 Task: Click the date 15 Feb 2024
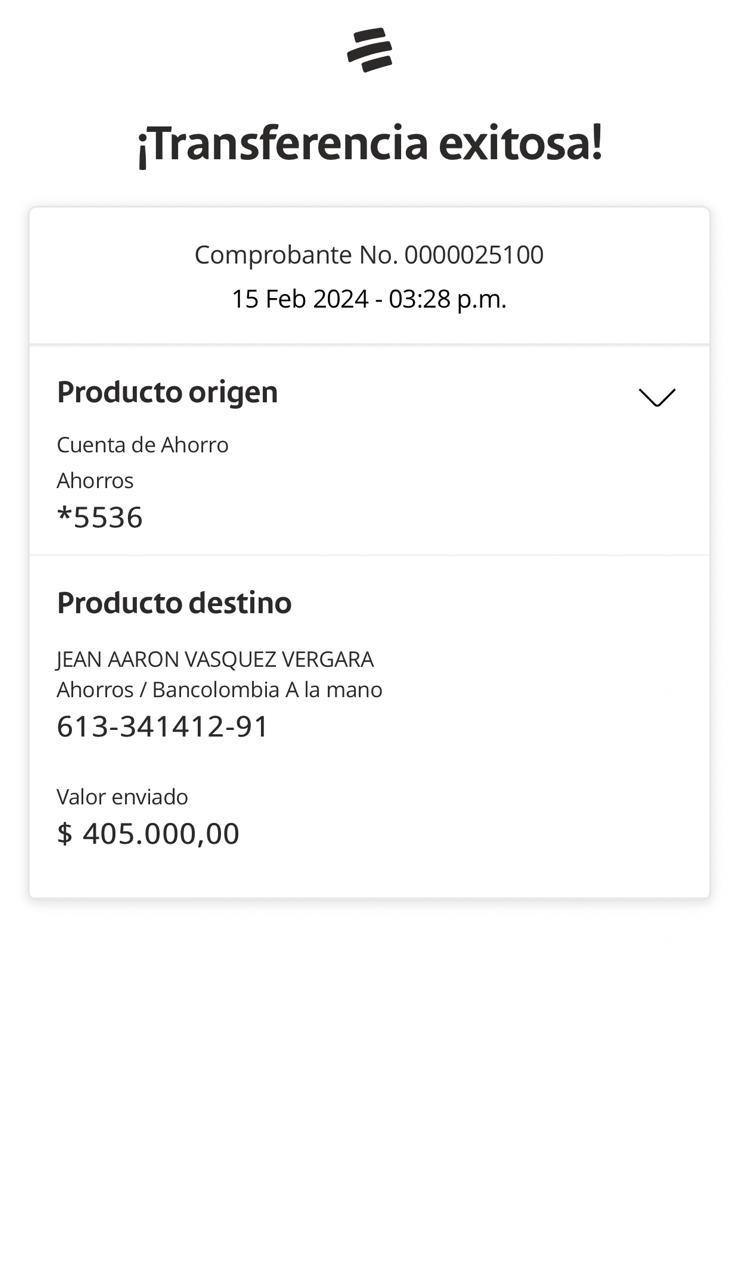pos(300,299)
